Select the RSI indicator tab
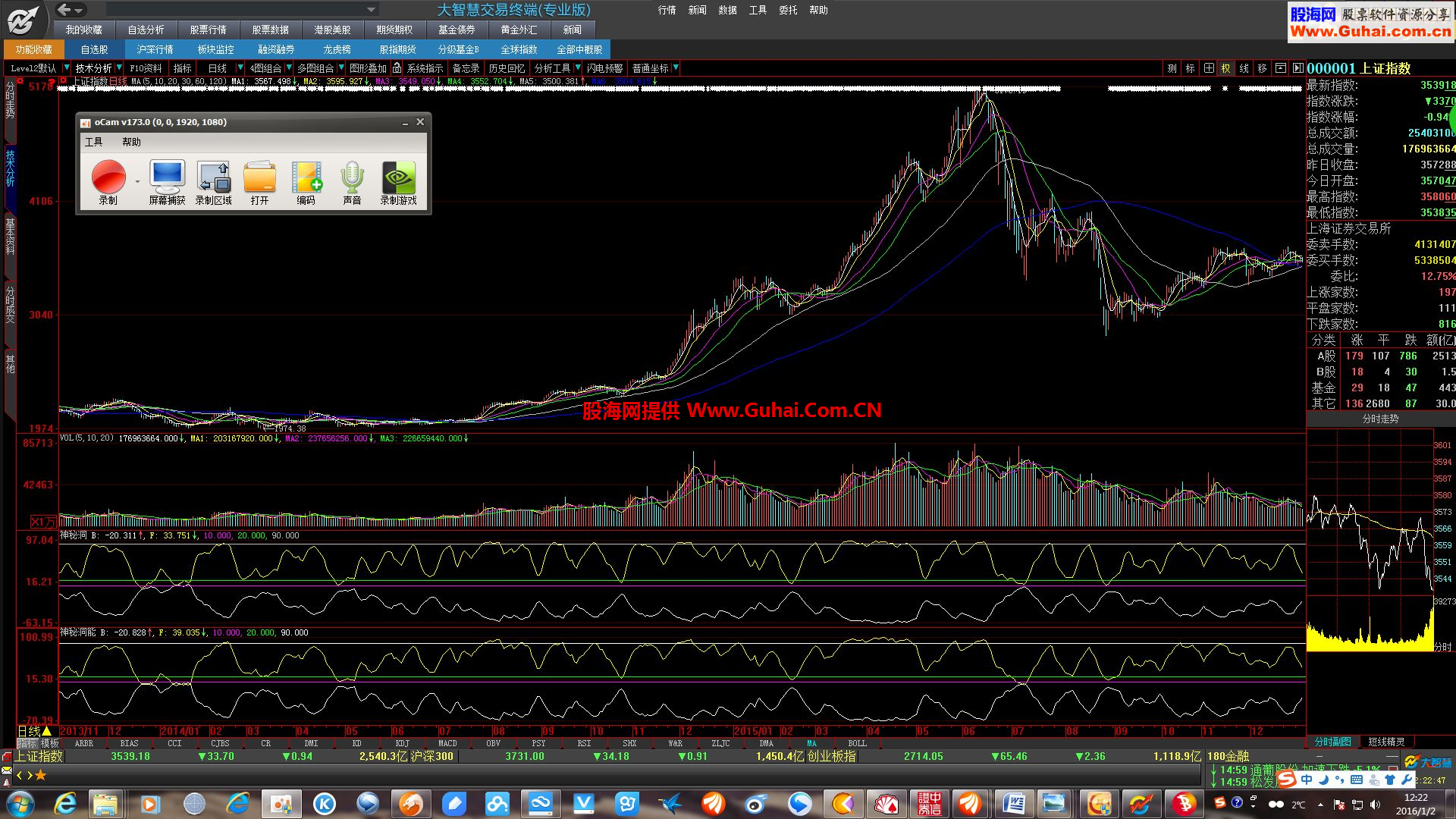The width and height of the screenshot is (1456, 819). coord(584,743)
